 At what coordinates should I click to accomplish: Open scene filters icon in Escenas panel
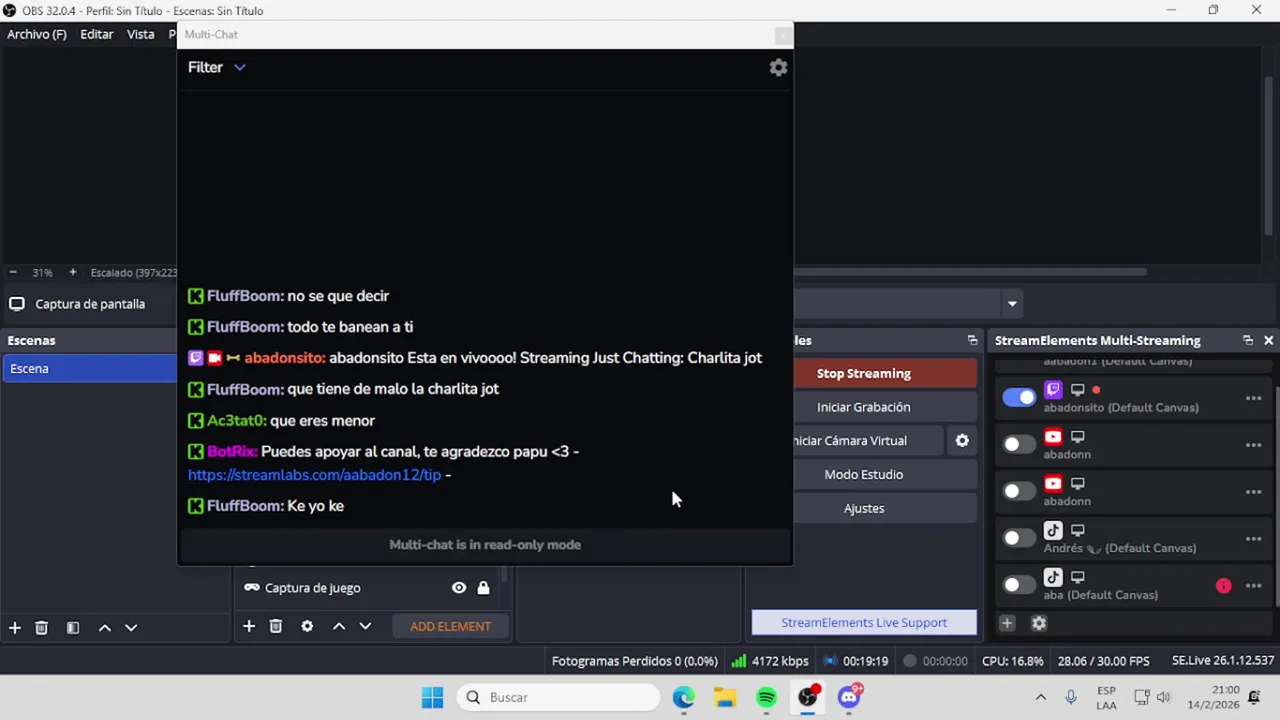pos(72,627)
